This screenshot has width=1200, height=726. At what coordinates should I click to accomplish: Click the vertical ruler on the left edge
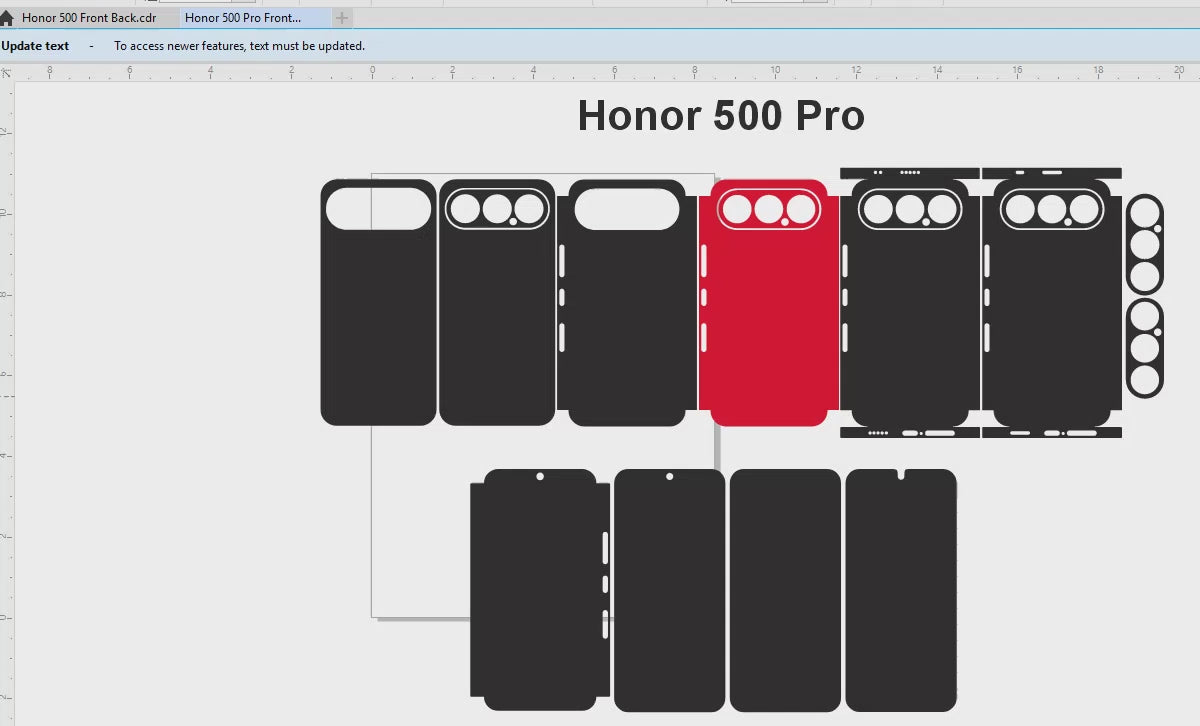7,400
